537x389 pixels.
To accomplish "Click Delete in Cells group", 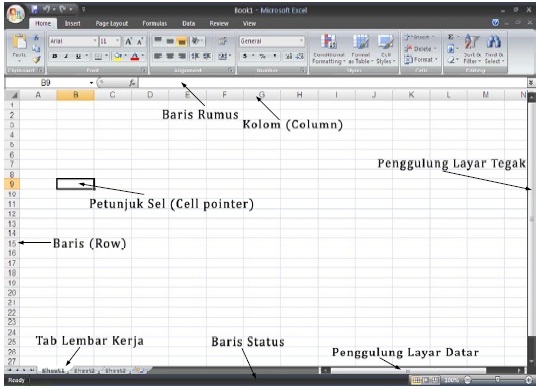I will [x=421, y=49].
